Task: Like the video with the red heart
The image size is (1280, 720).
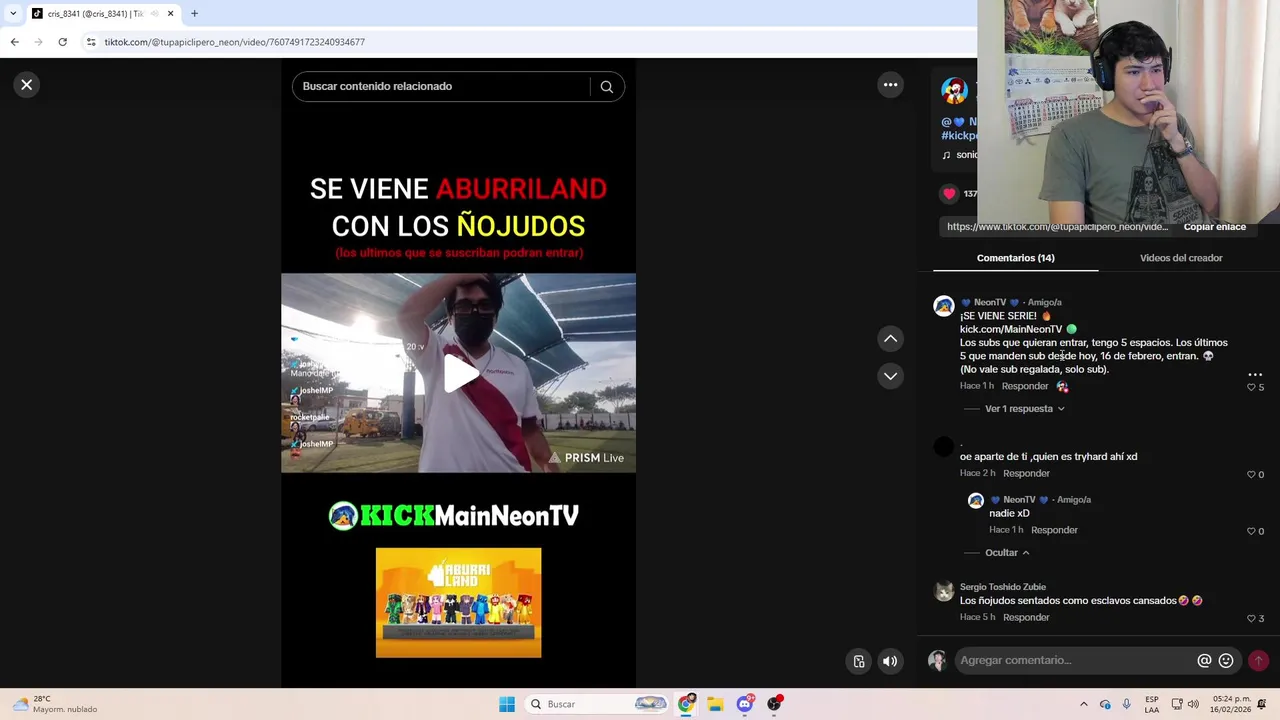Action: (949, 194)
